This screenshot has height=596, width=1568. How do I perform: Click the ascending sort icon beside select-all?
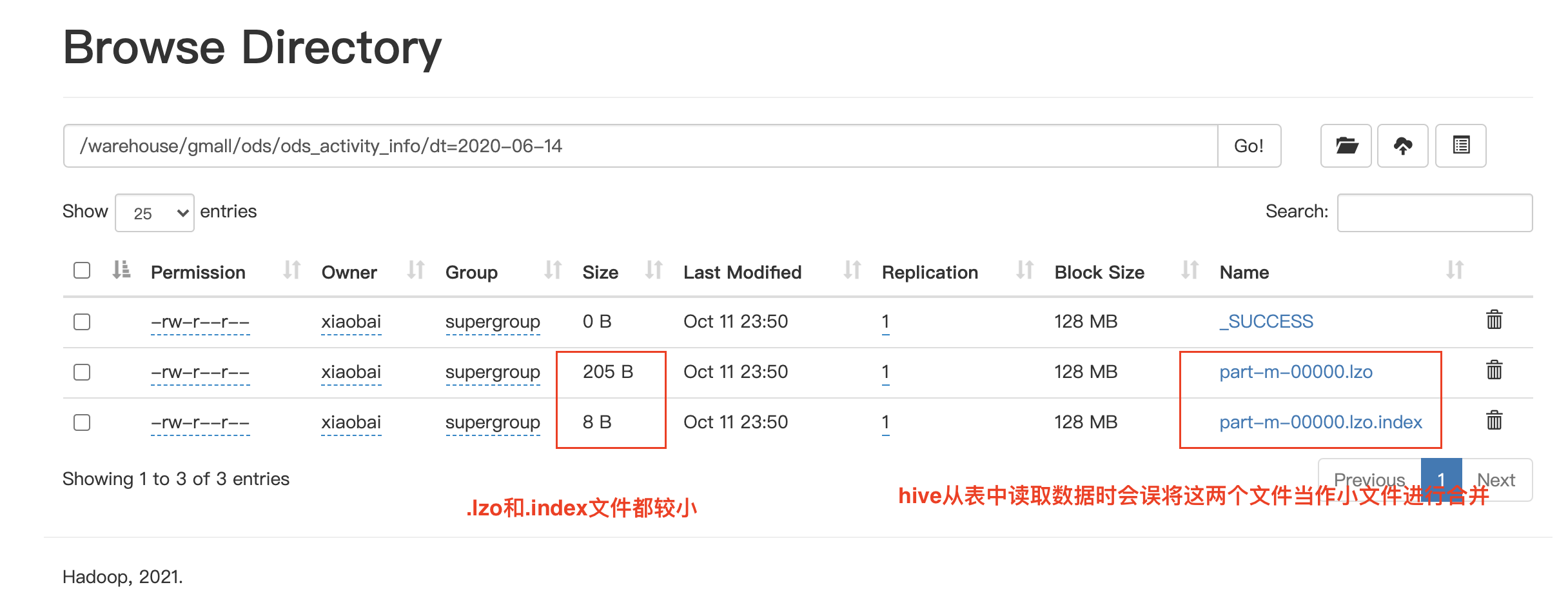(121, 270)
